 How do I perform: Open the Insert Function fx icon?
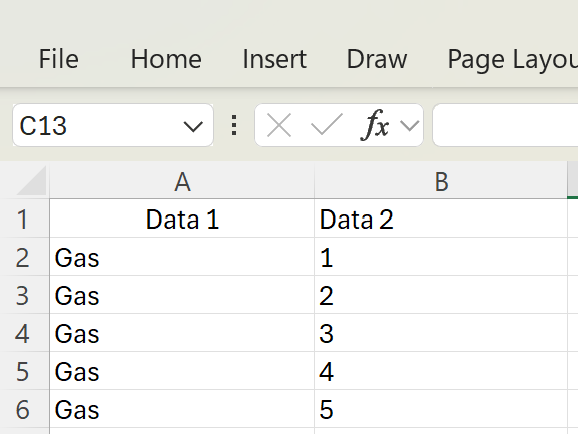(x=375, y=125)
